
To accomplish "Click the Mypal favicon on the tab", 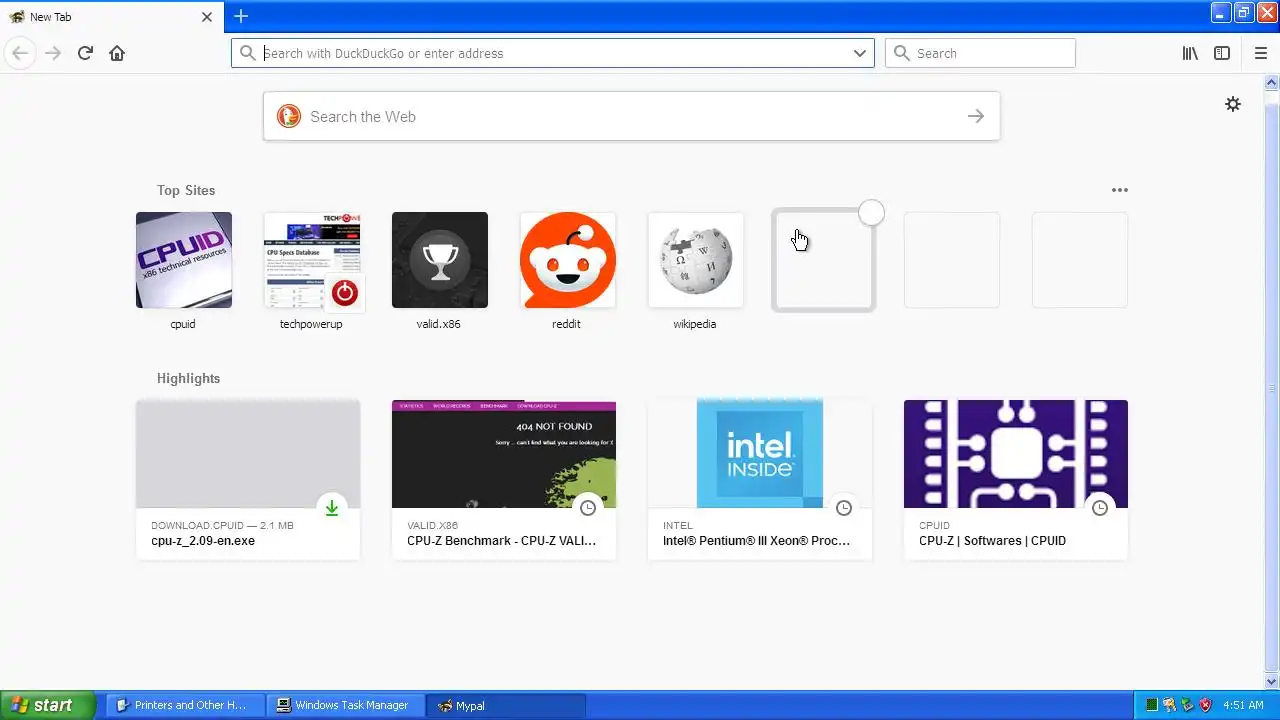I will coord(17,17).
